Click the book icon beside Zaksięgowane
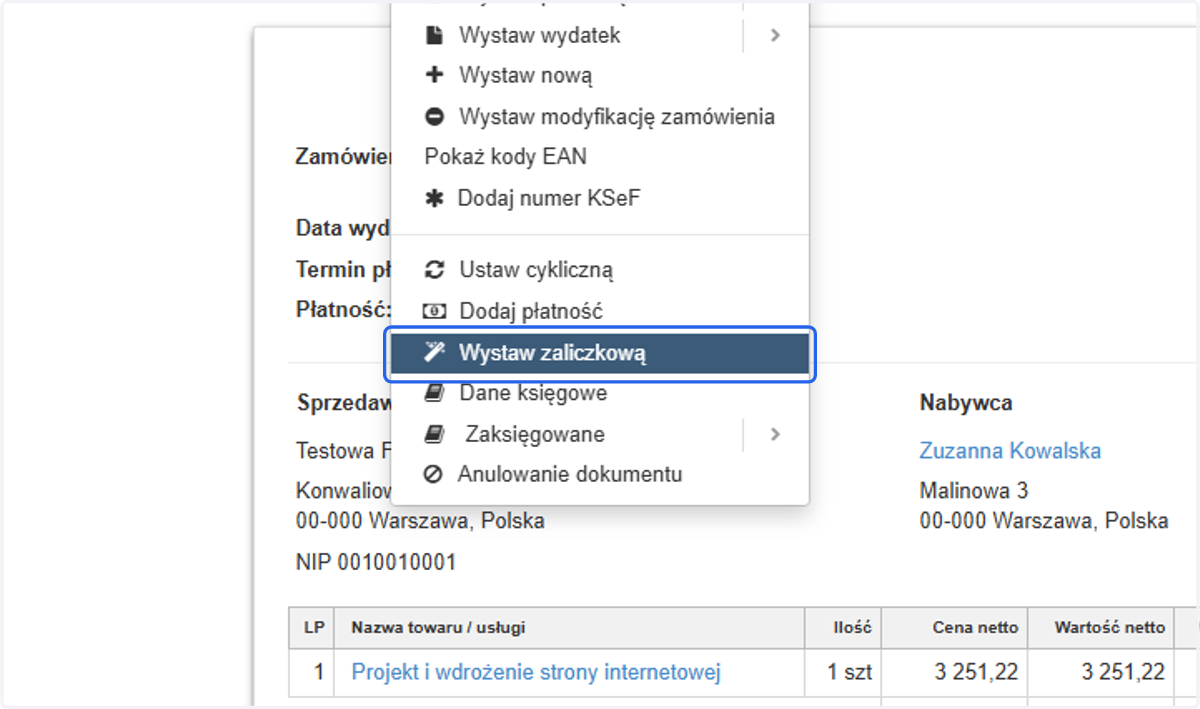 (x=434, y=435)
